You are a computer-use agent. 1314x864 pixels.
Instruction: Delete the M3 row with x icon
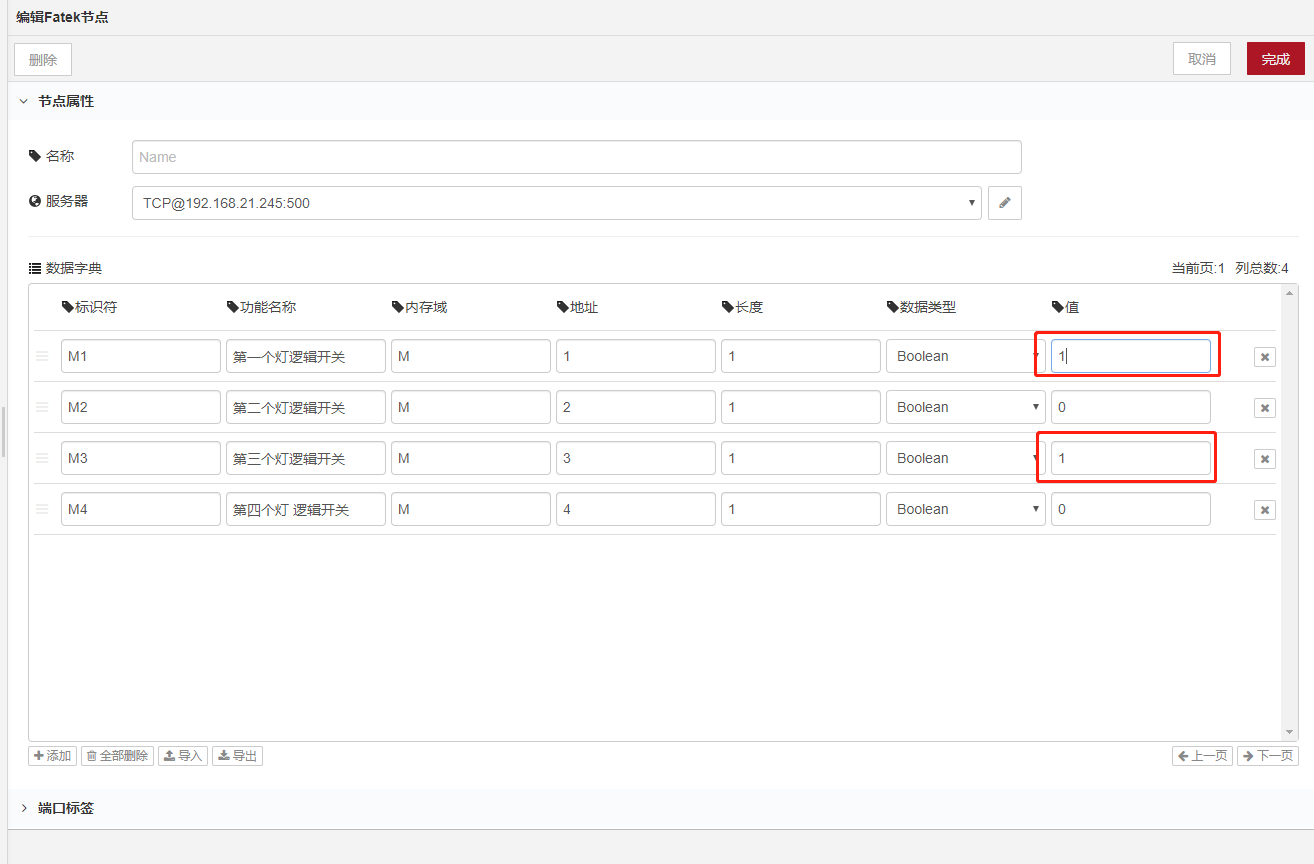click(1264, 459)
